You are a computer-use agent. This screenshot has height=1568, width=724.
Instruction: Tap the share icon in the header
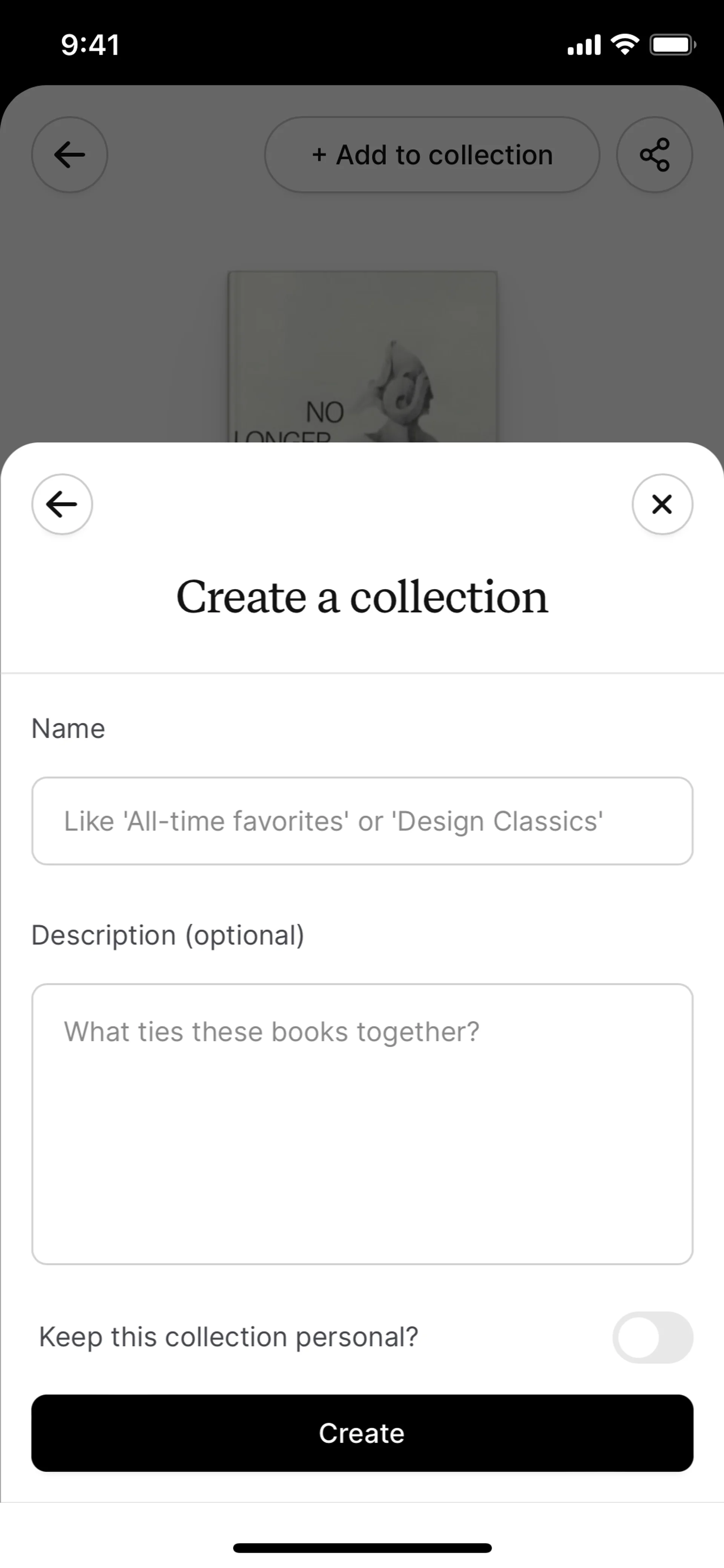(x=654, y=155)
